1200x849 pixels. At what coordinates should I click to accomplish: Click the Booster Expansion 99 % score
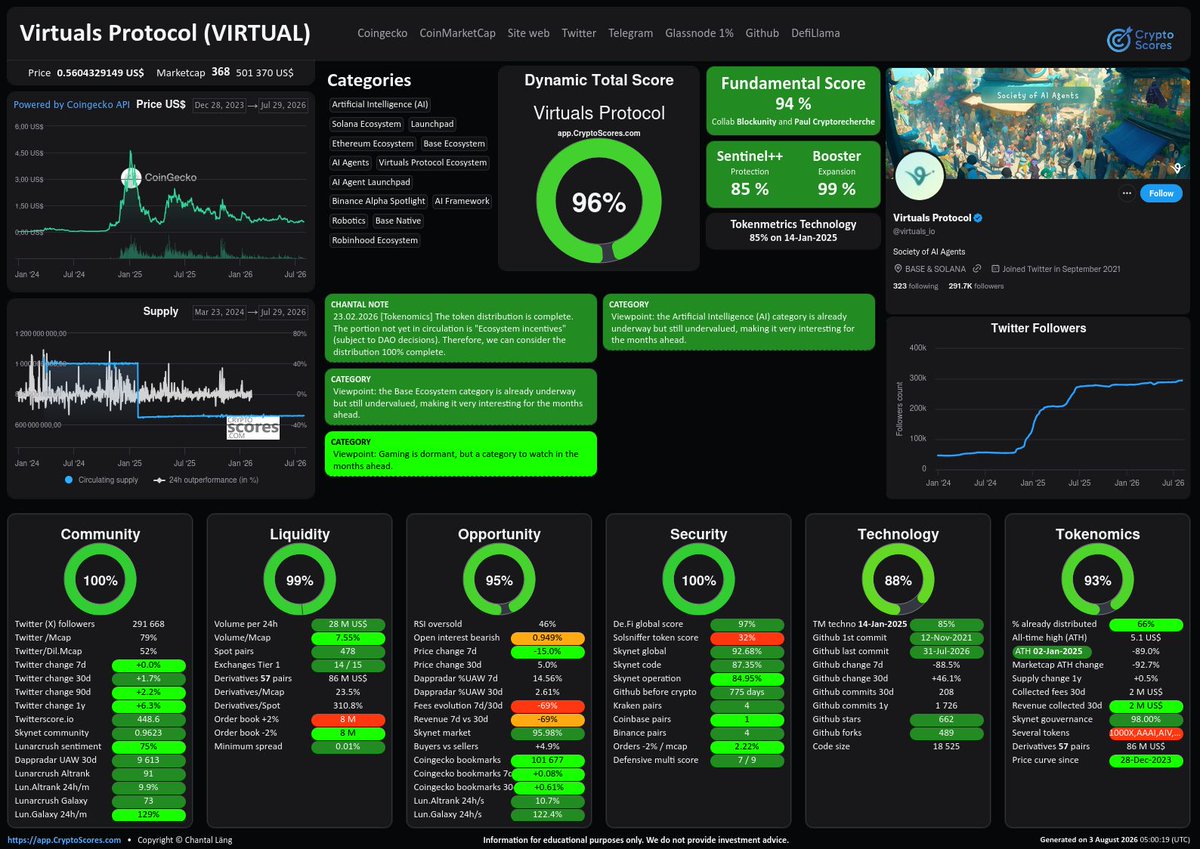tap(836, 173)
